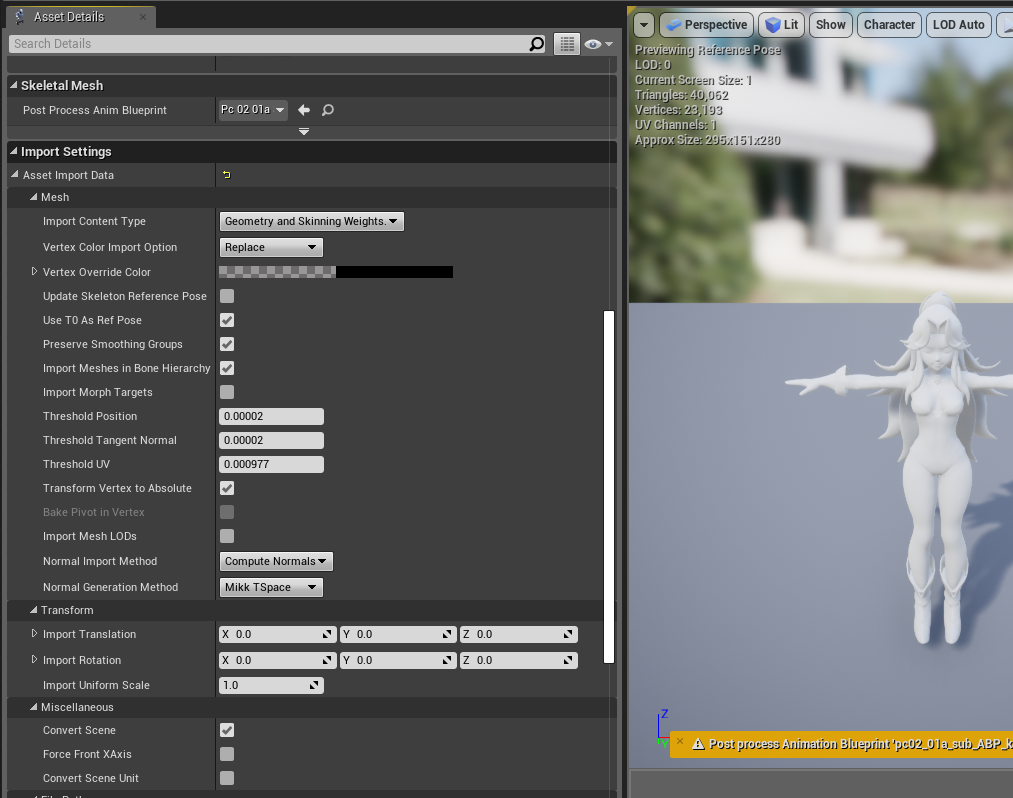
Task: Open the LOD Auto menu
Action: (x=958, y=25)
